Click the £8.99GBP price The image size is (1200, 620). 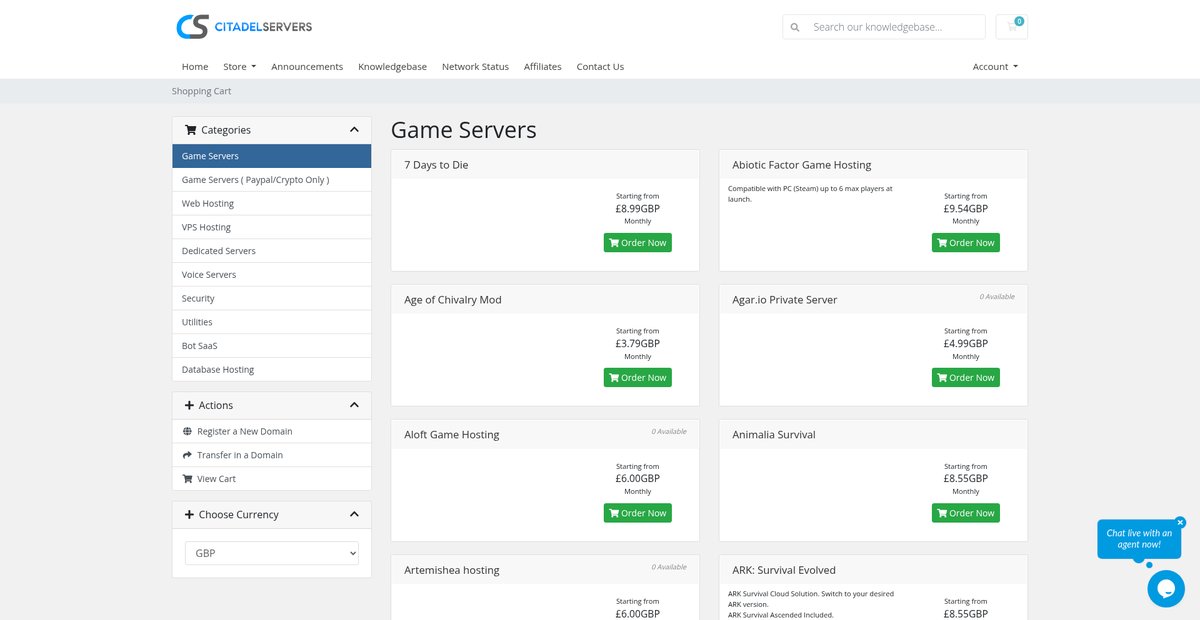(638, 209)
